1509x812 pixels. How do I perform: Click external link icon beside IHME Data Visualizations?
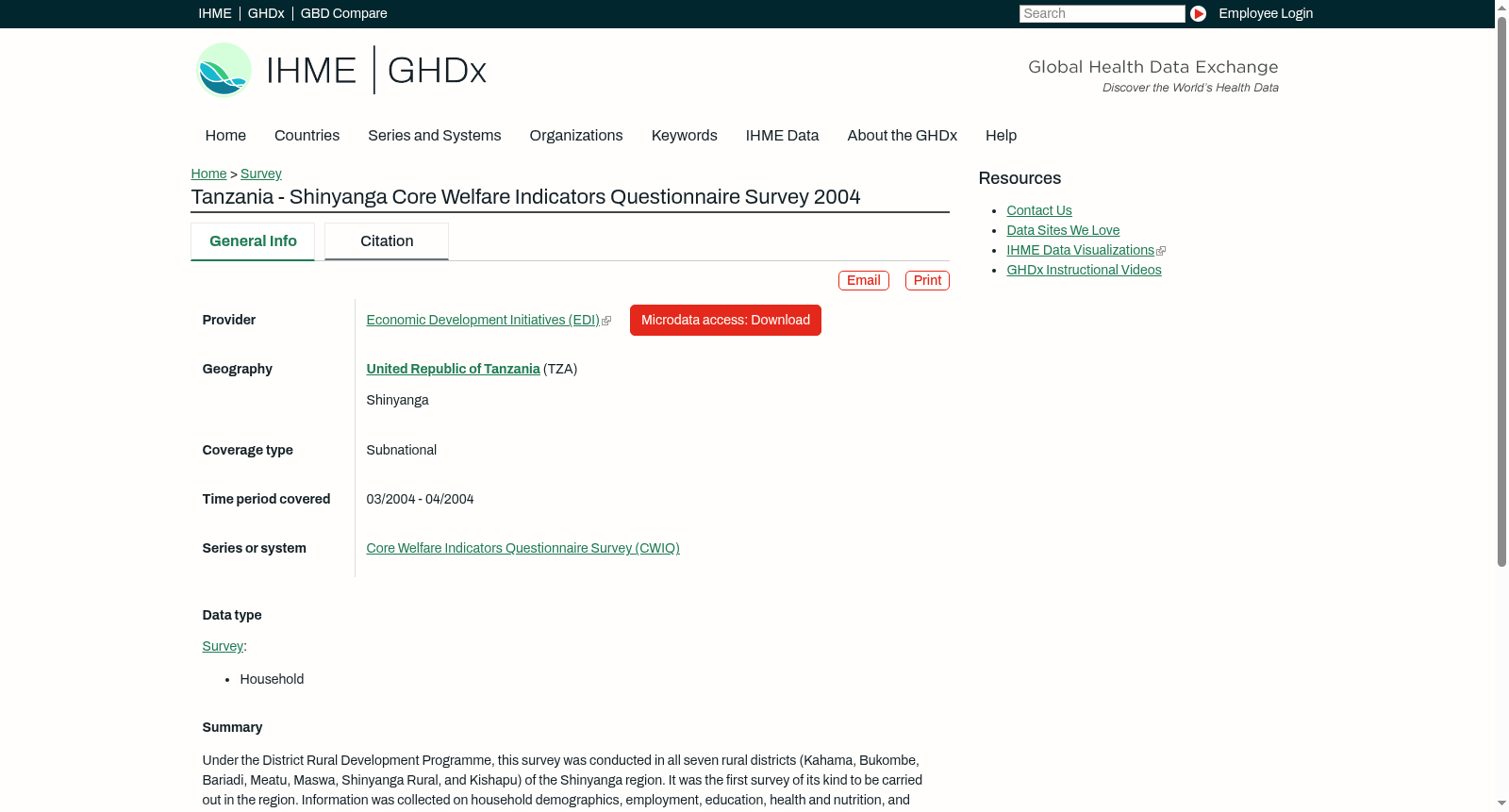(x=1161, y=251)
